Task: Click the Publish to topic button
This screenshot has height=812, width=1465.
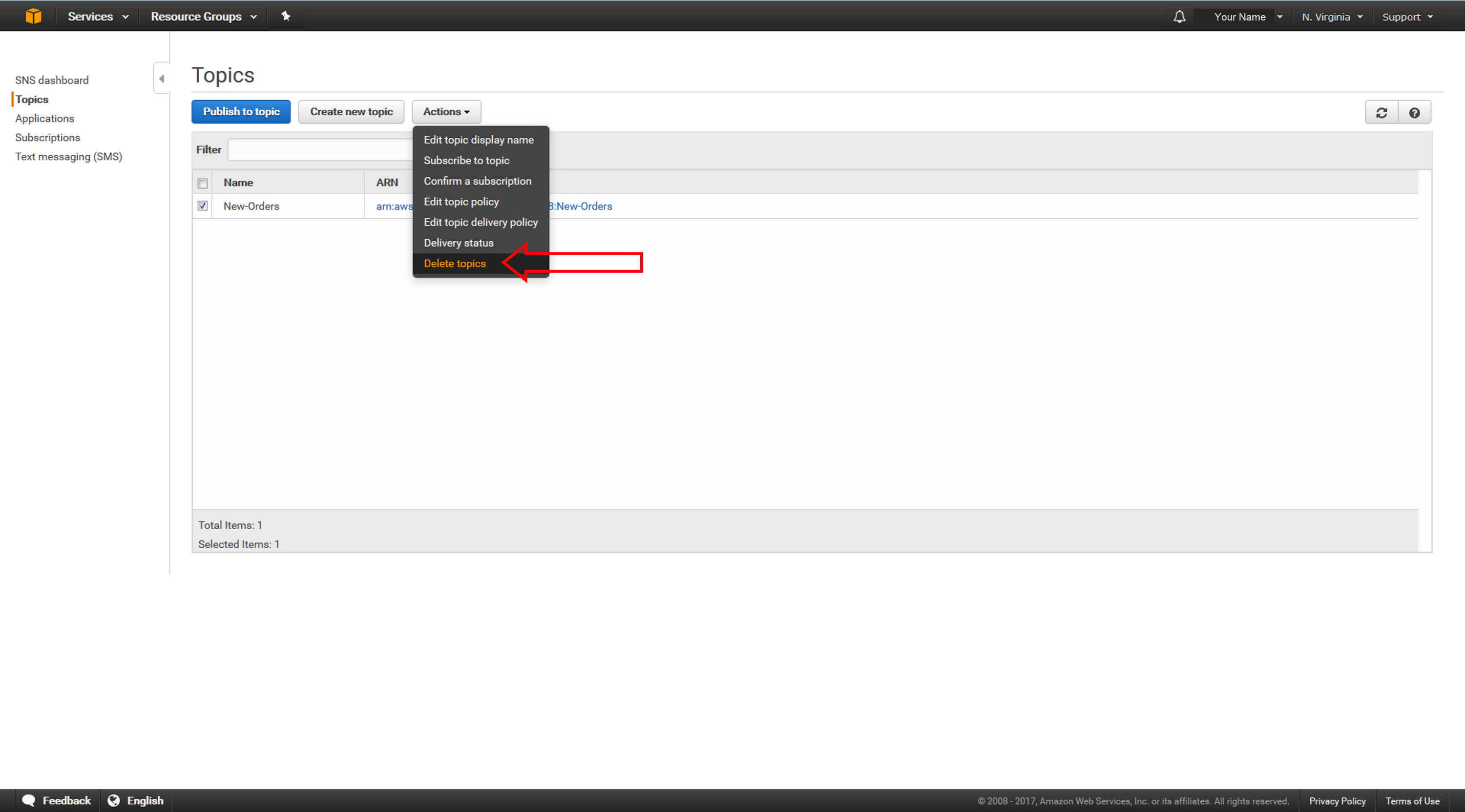Action: click(x=241, y=111)
